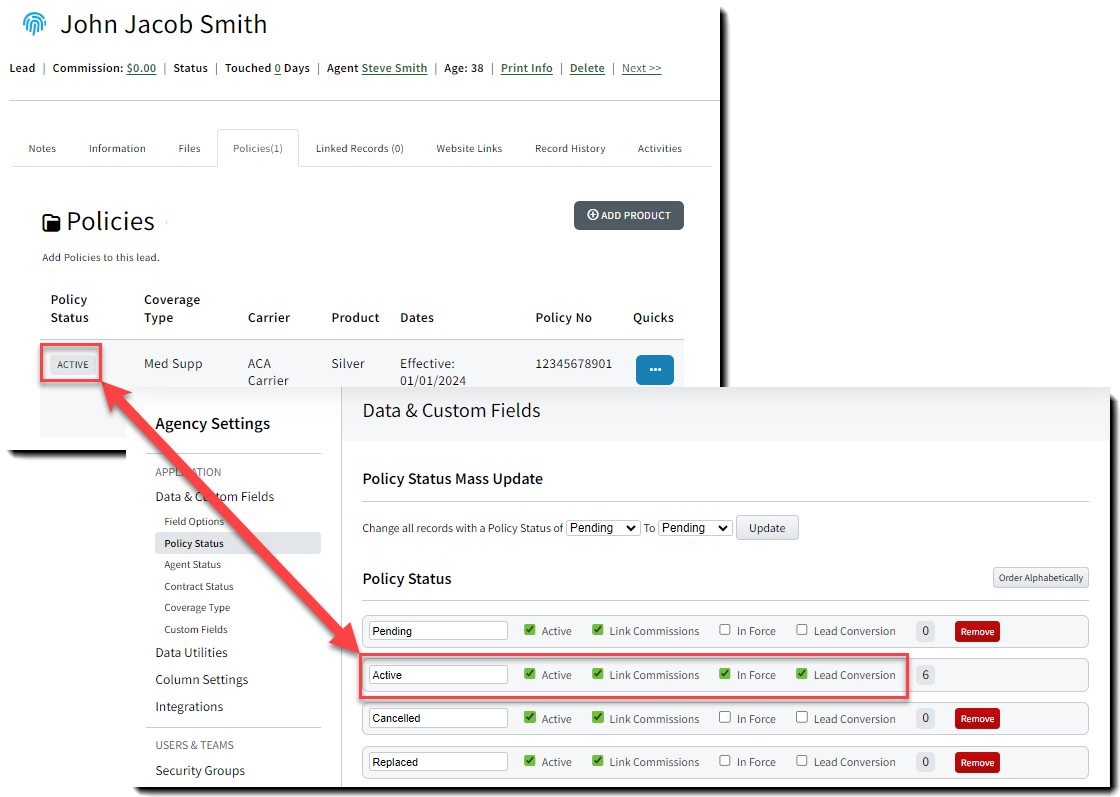Open Custom Fields settings
The height and width of the screenshot is (797, 1120).
click(x=196, y=629)
